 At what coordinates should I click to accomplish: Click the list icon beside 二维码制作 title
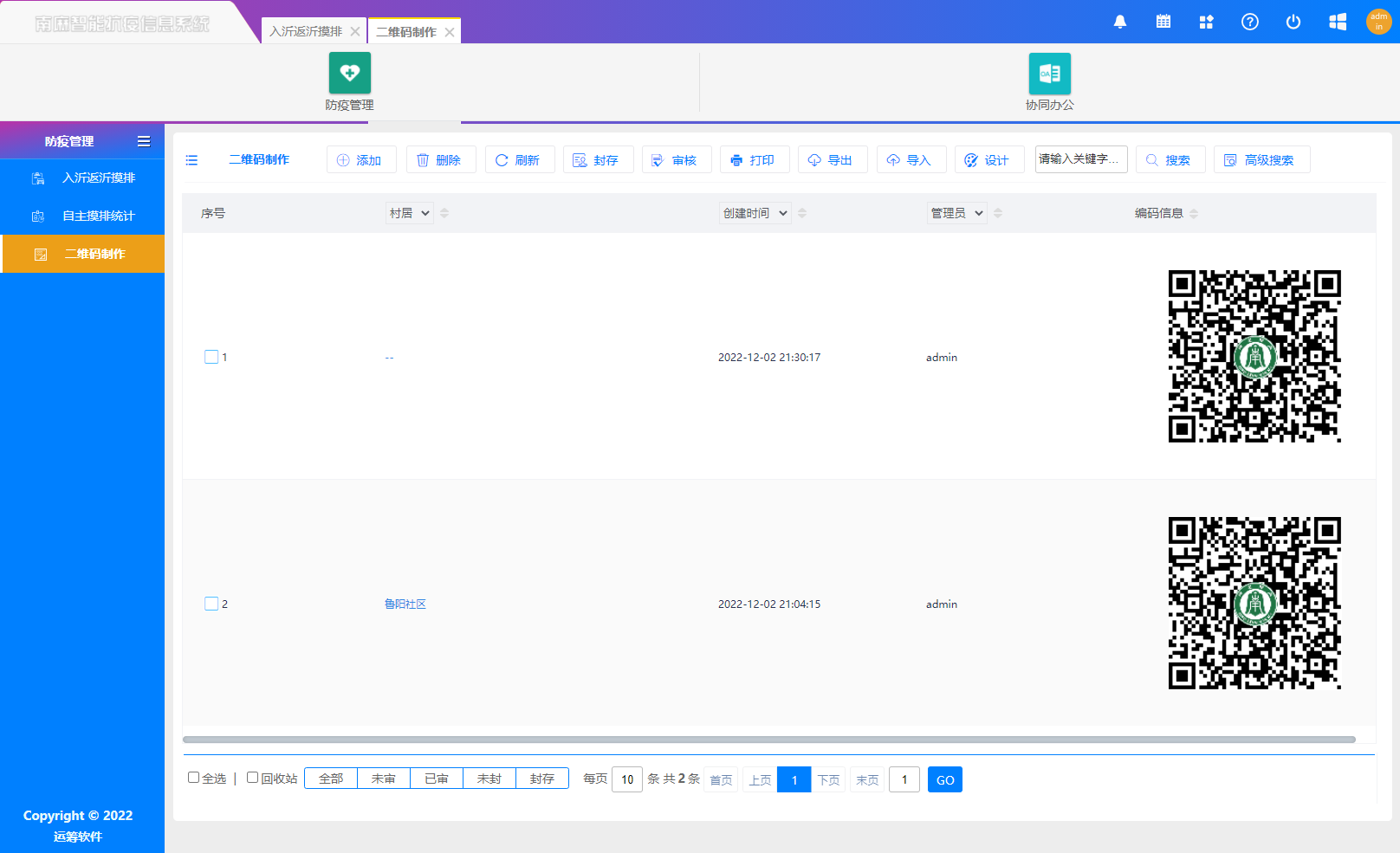[x=191, y=160]
